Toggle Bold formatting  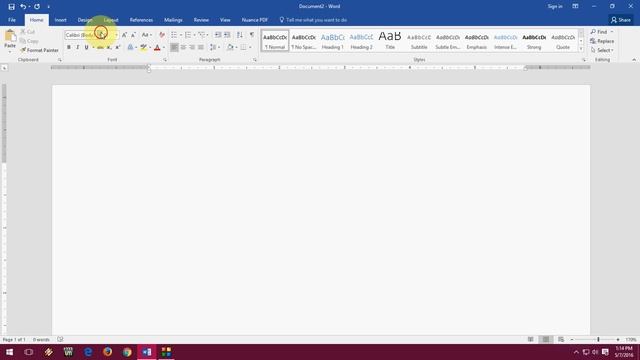pyautogui.click(x=69, y=47)
